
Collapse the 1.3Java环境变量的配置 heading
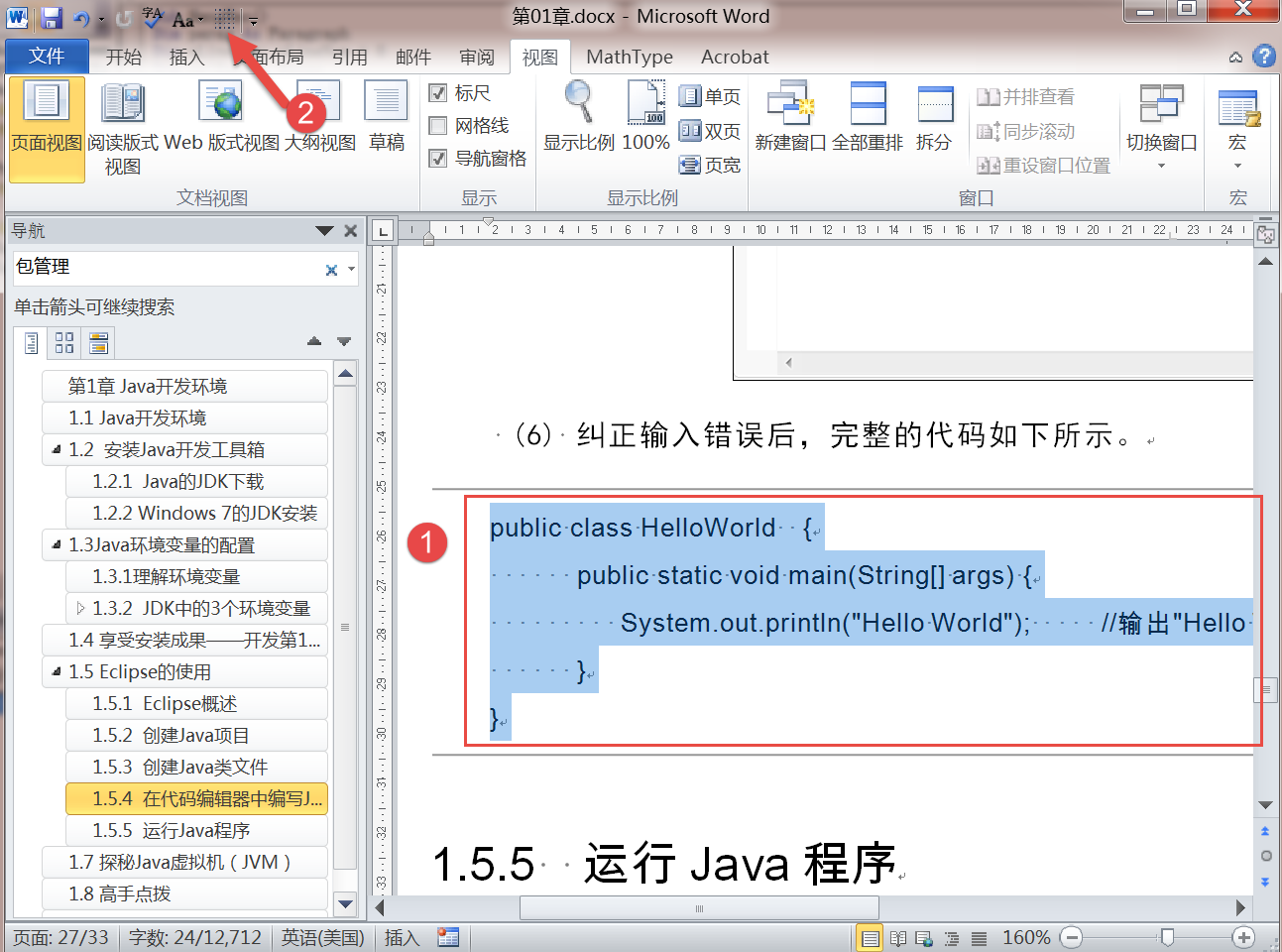[57, 545]
